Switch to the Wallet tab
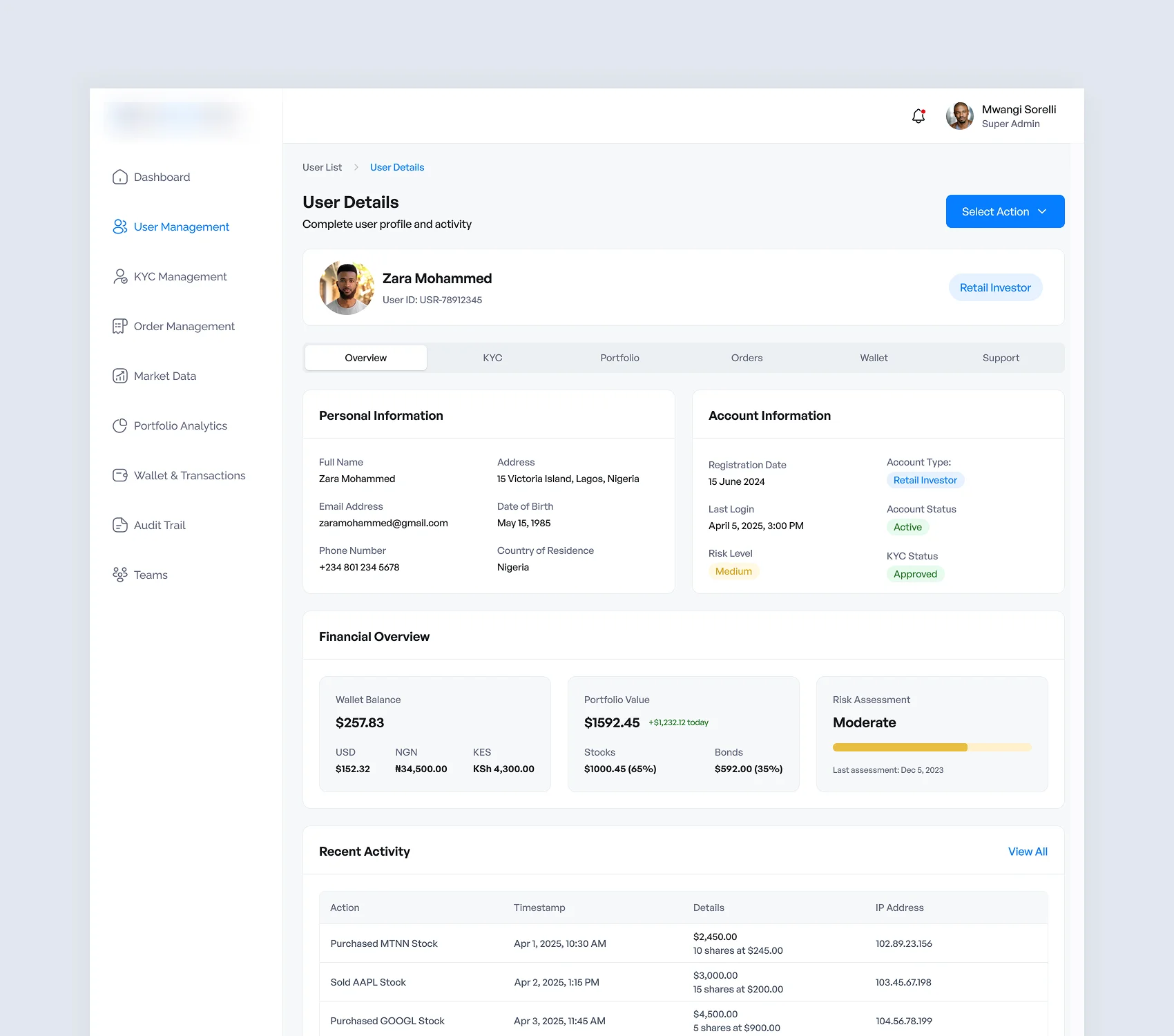The width and height of the screenshot is (1174, 1036). point(874,358)
